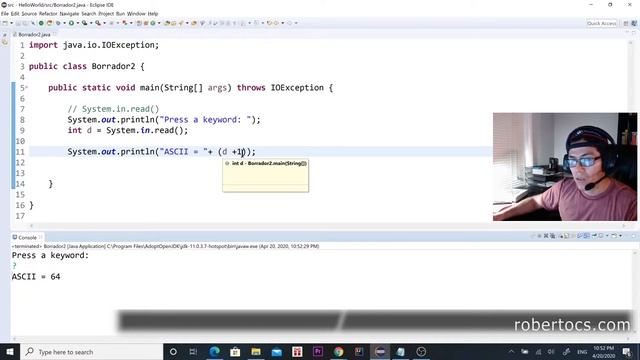Toggle the Pin Console icon
Screen dimensions: 640x360
point(594,236)
